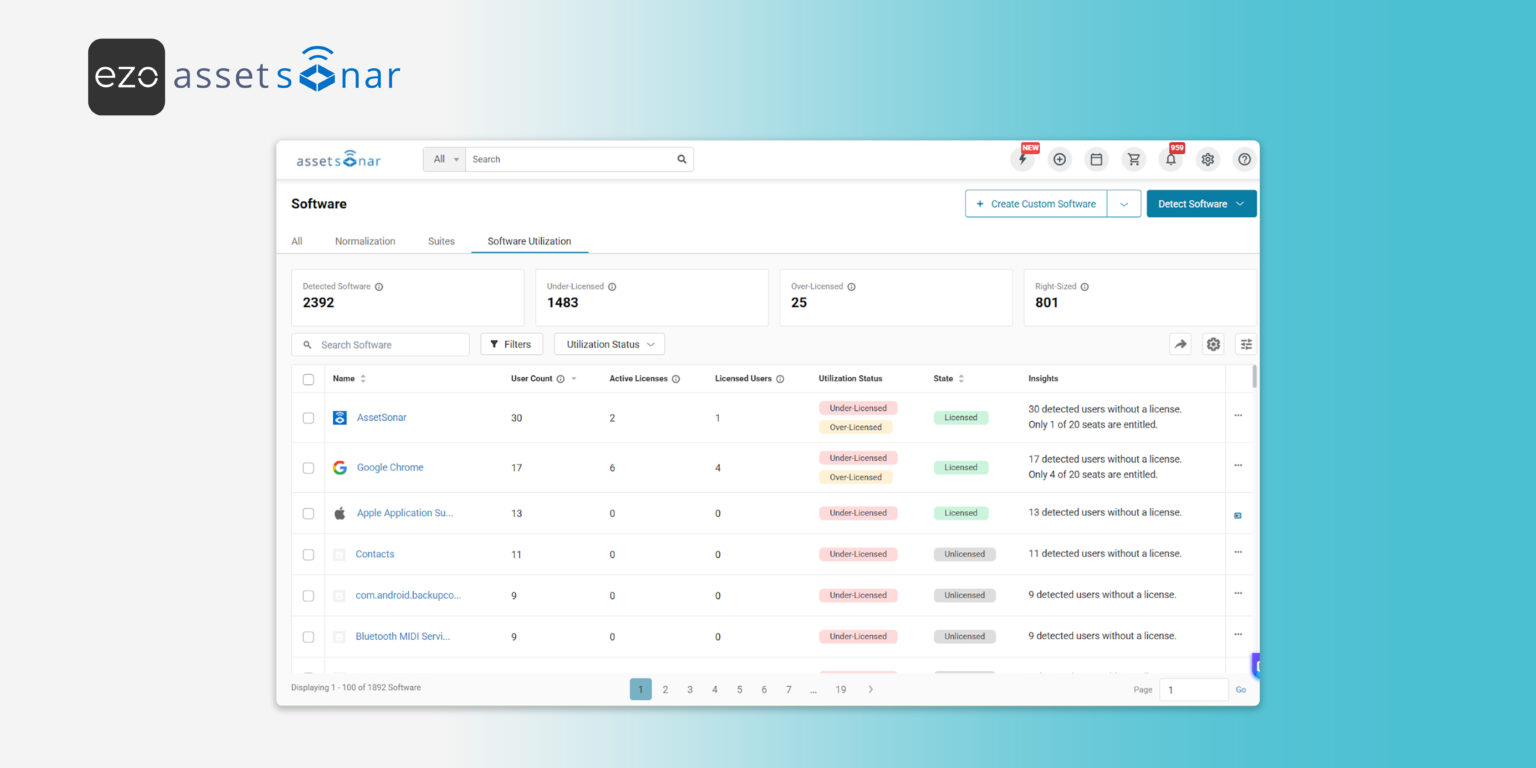The width and height of the screenshot is (1536, 768).
Task: Check the AssetSonar row checkbox
Action: pos(308,418)
